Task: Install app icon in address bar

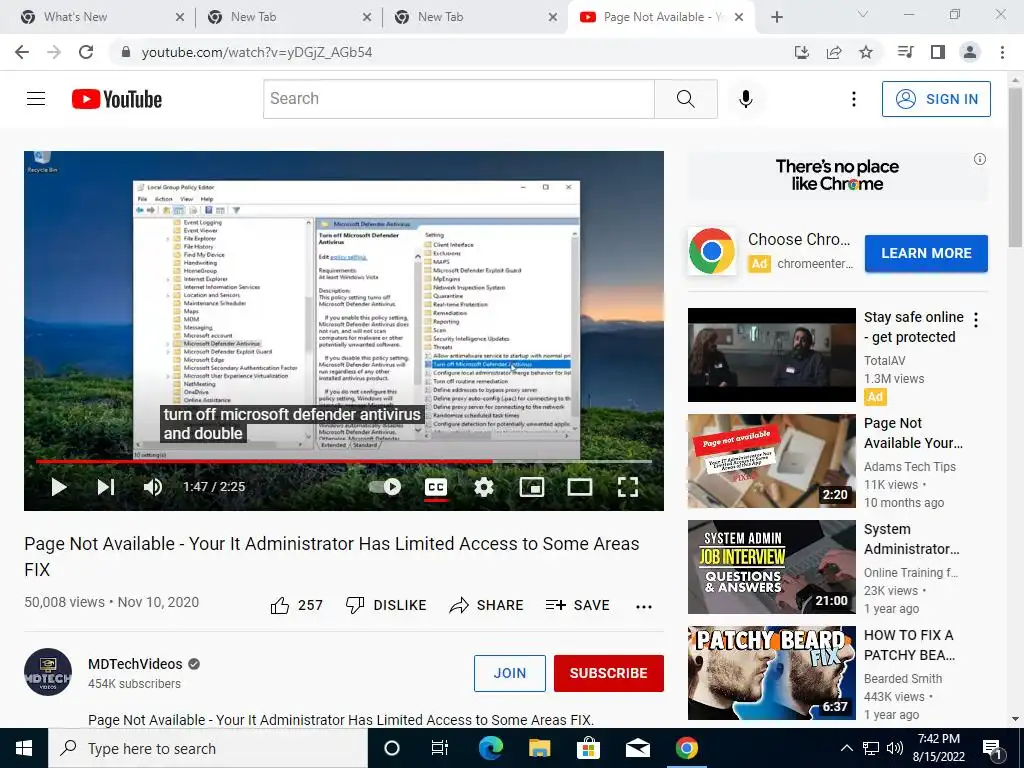Action: pyautogui.click(x=801, y=52)
